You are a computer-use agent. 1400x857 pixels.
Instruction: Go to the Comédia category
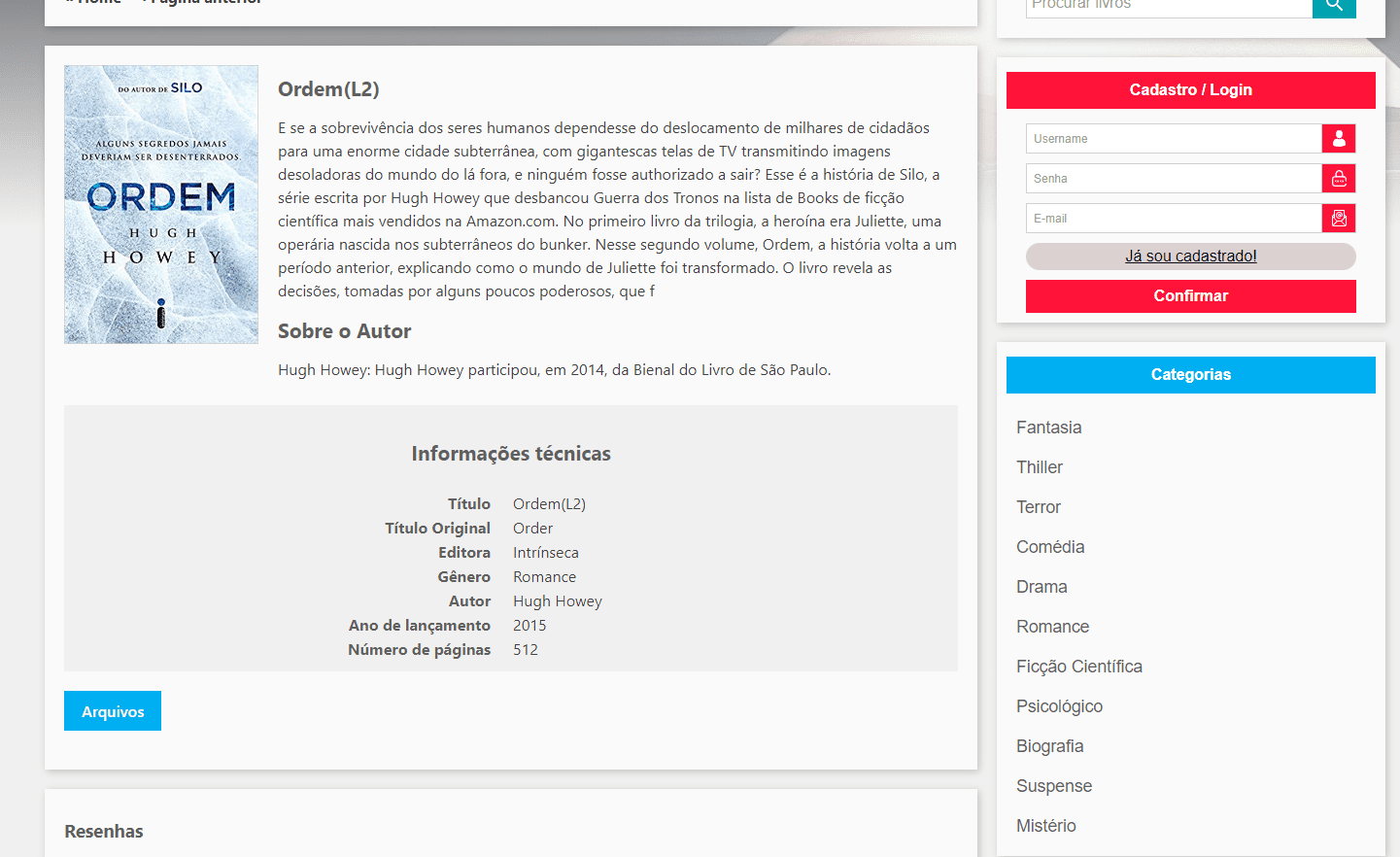pyautogui.click(x=1050, y=547)
